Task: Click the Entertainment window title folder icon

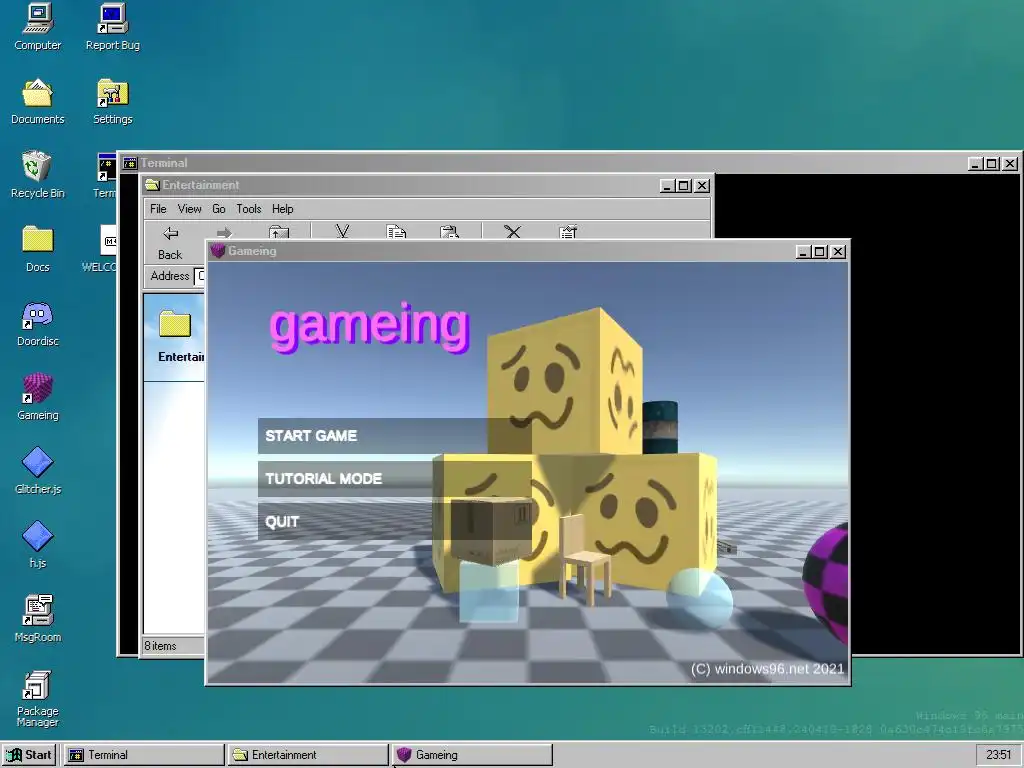Action: pos(152,185)
